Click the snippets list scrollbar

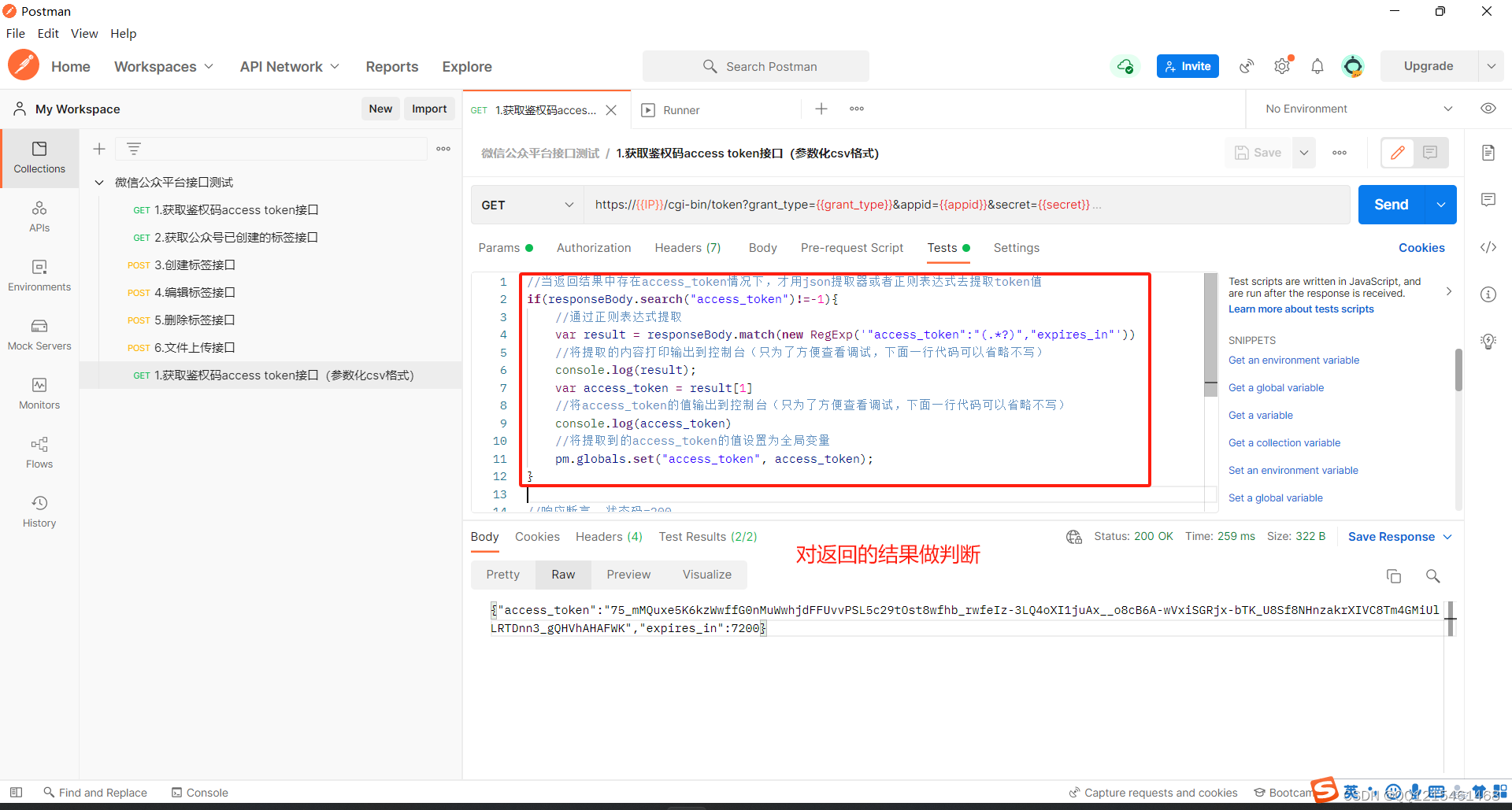pos(1458,370)
